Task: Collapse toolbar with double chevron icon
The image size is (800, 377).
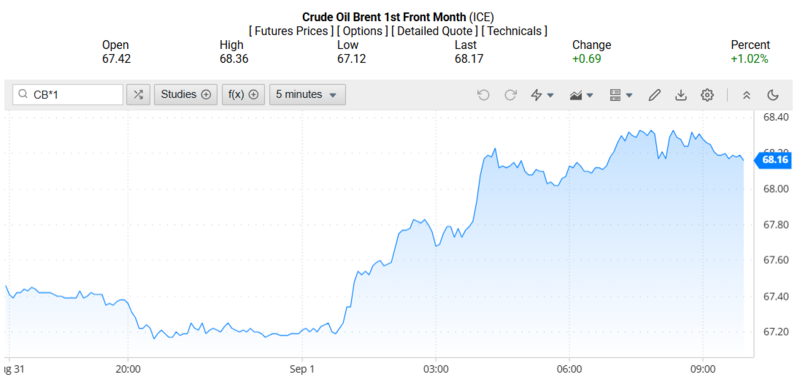Action: (x=746, y=95)
